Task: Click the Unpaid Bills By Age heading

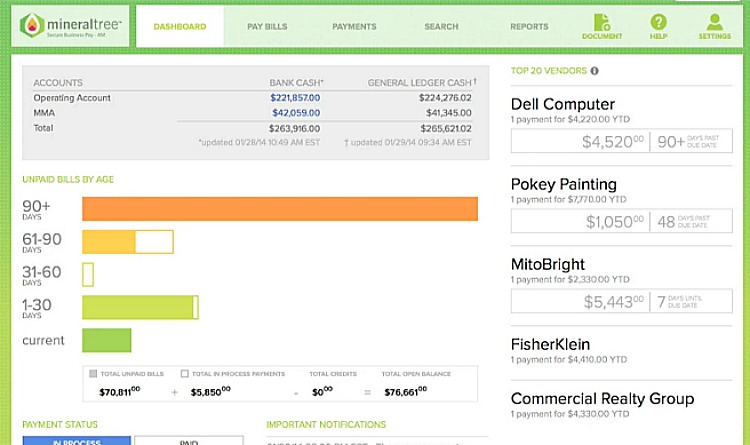Action: (68, 179)
